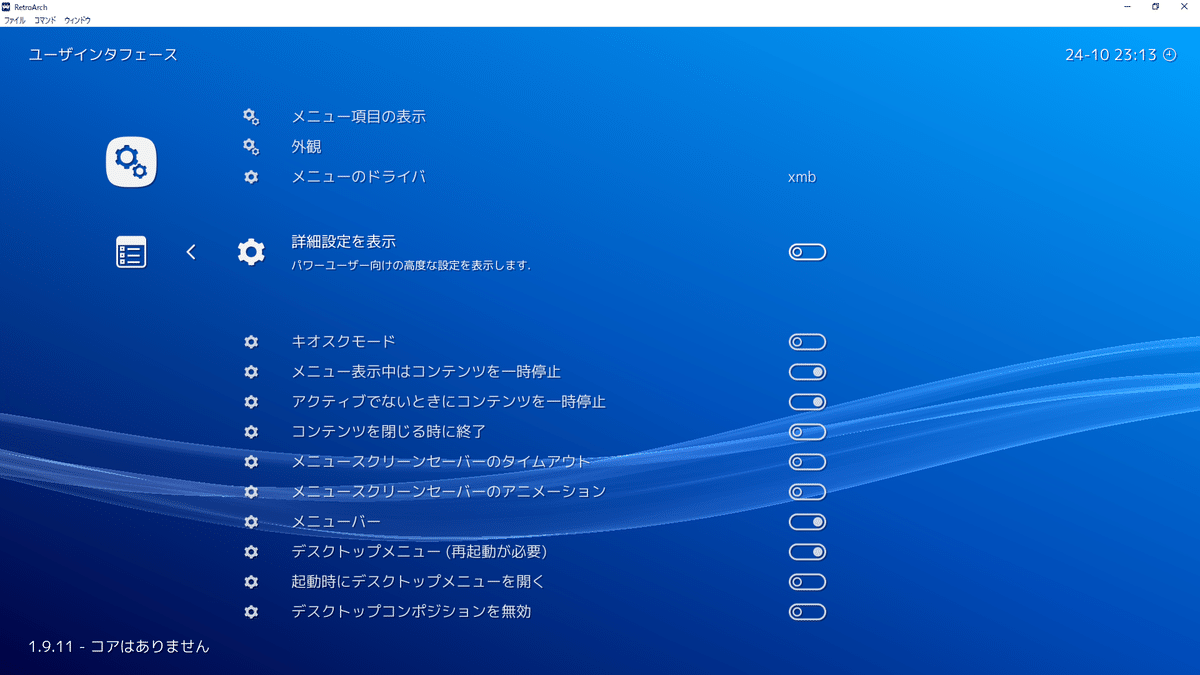
Task: Open the コマンド menu
Action: 45,20
